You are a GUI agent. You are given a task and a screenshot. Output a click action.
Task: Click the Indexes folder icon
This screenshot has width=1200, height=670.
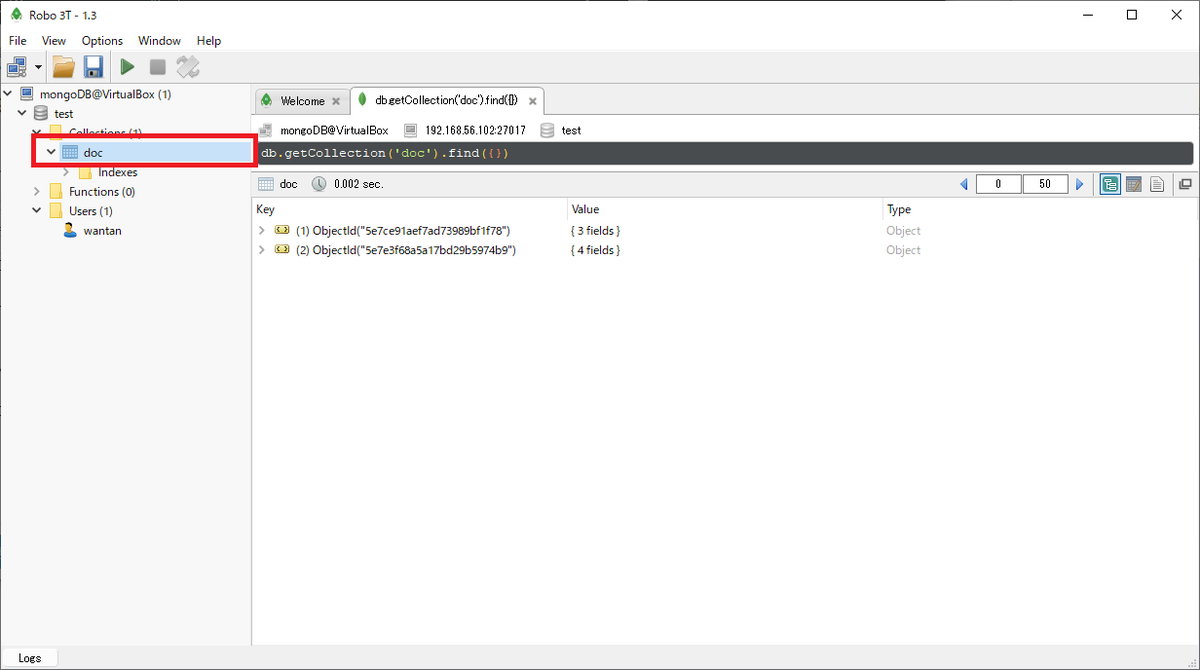[85, 172]
